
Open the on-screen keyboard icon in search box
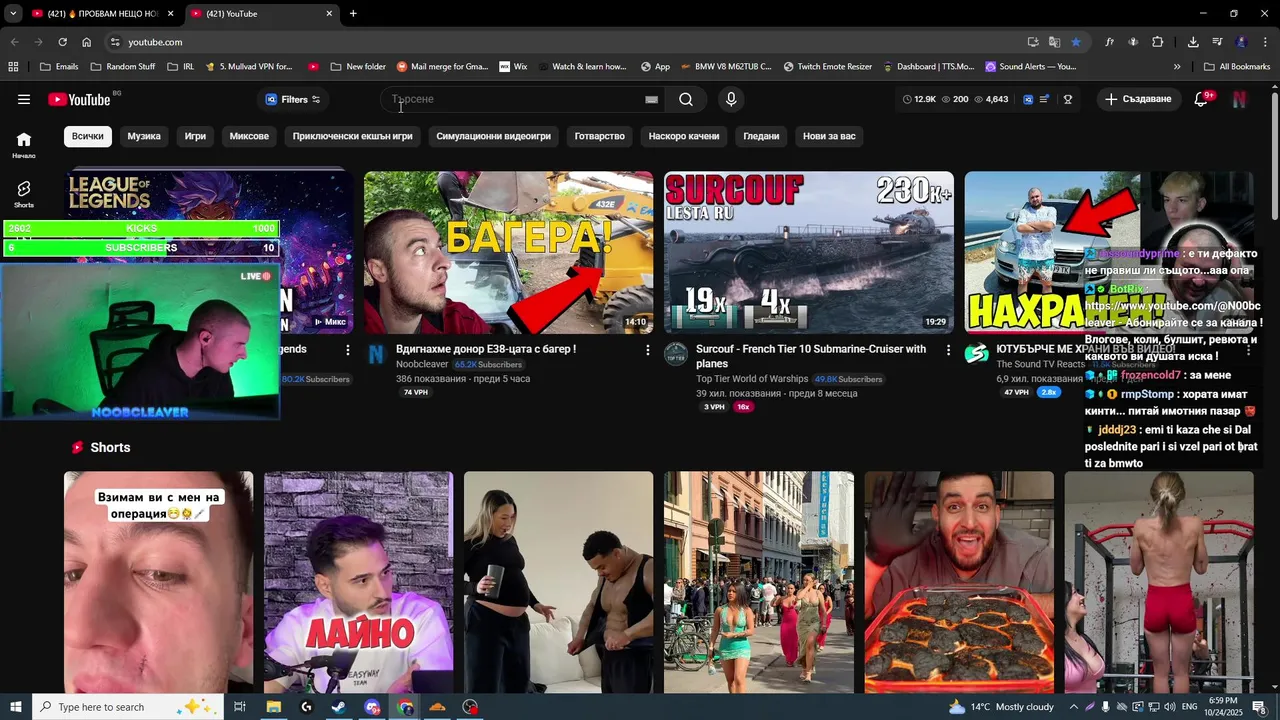click(x=652, y=99)
